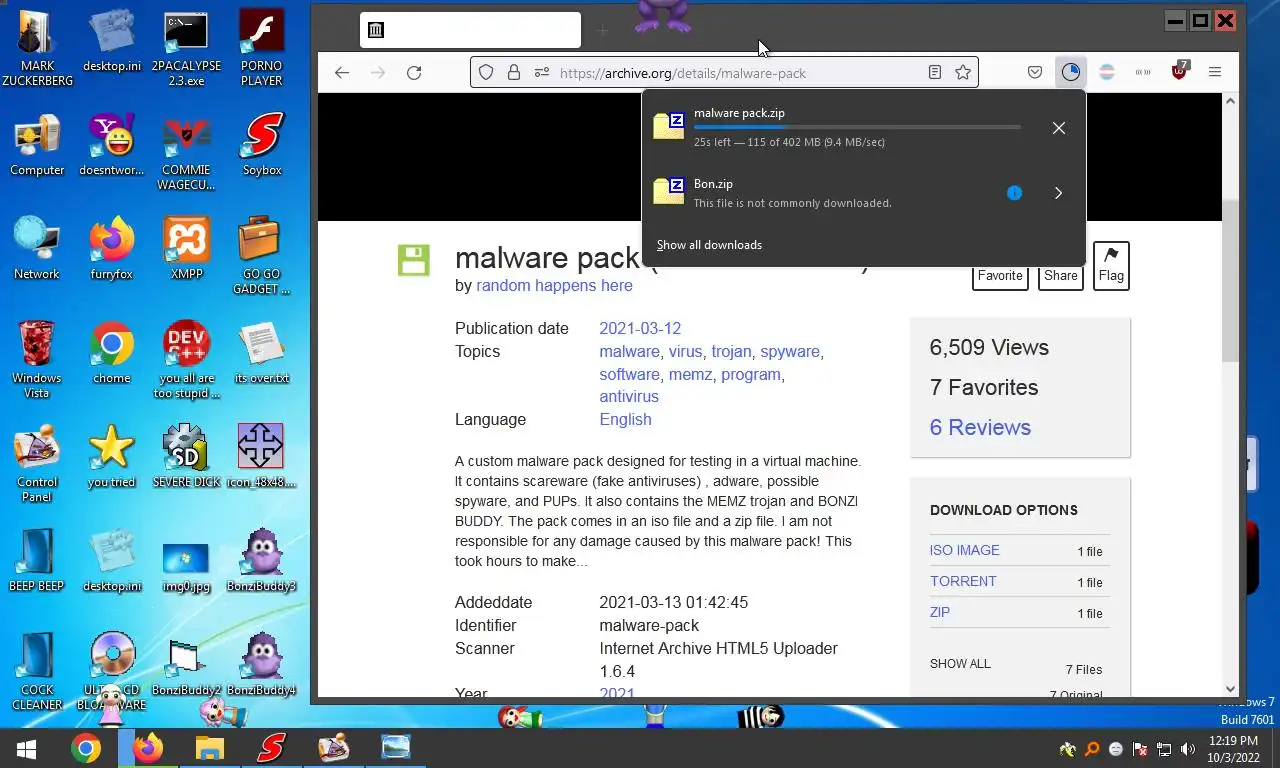Open the malware topic link

coord(629,351)
